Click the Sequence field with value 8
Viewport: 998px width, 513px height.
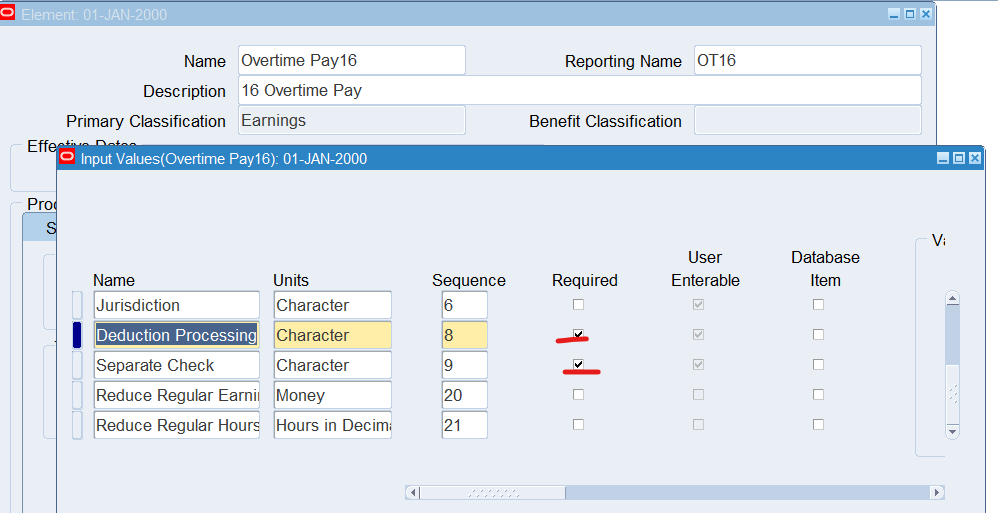464,335
